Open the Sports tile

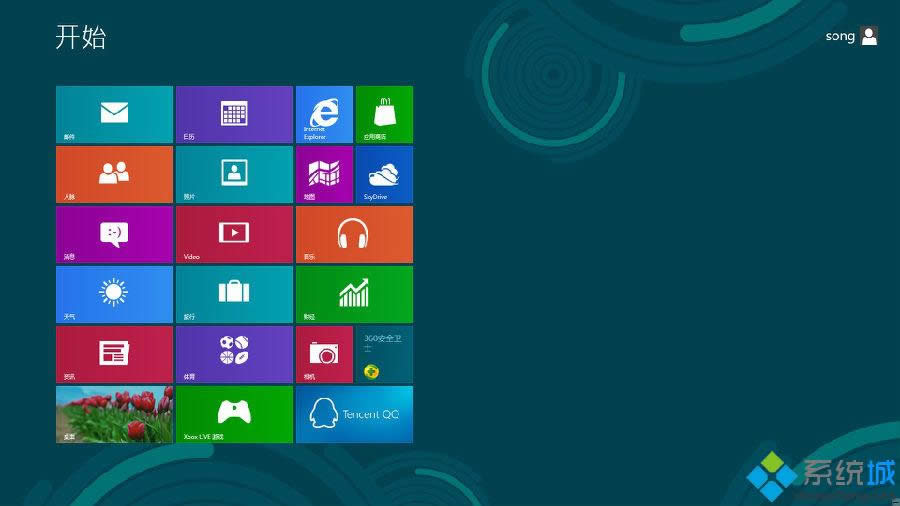[234, 354]
